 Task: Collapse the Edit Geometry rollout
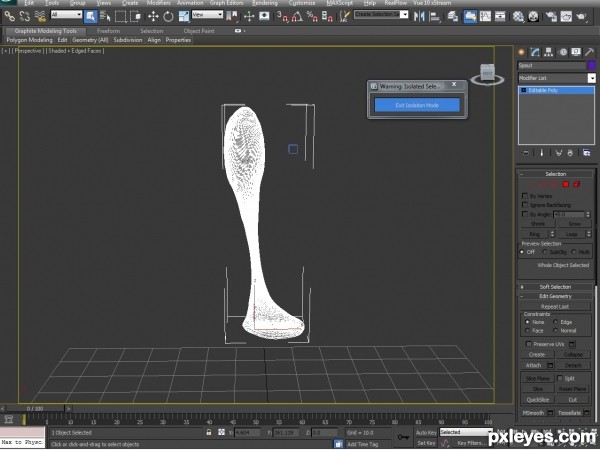click(x=555, y=296)
